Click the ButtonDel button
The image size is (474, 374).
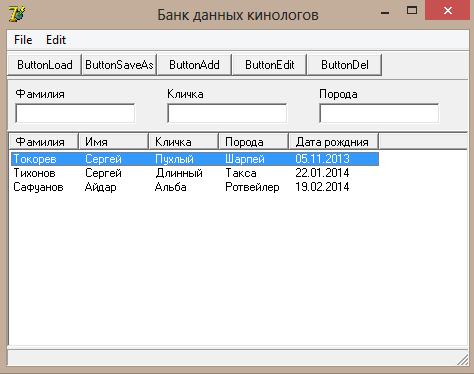click(x=345, y=65)
